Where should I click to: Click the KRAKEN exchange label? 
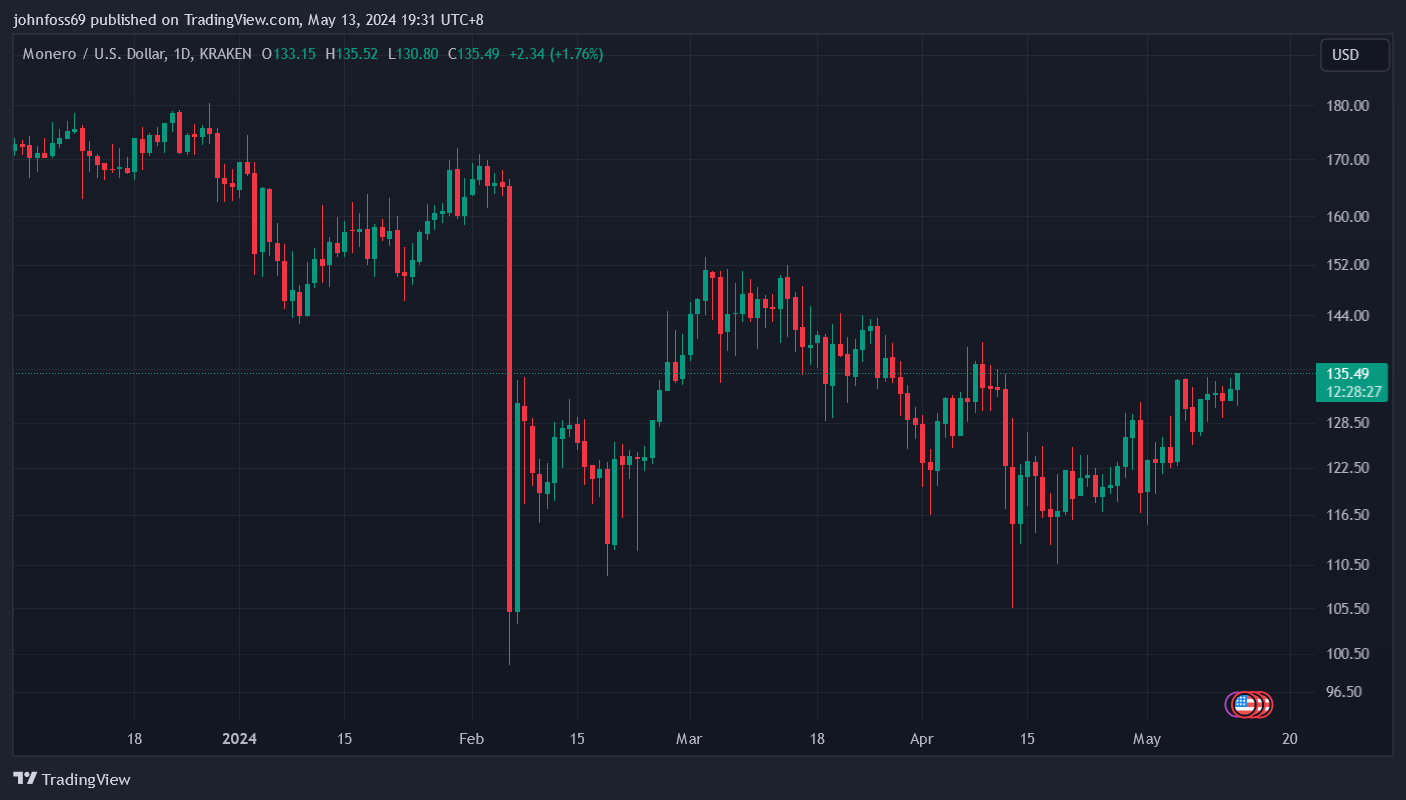pyautogui.click(x=225, y=54)
